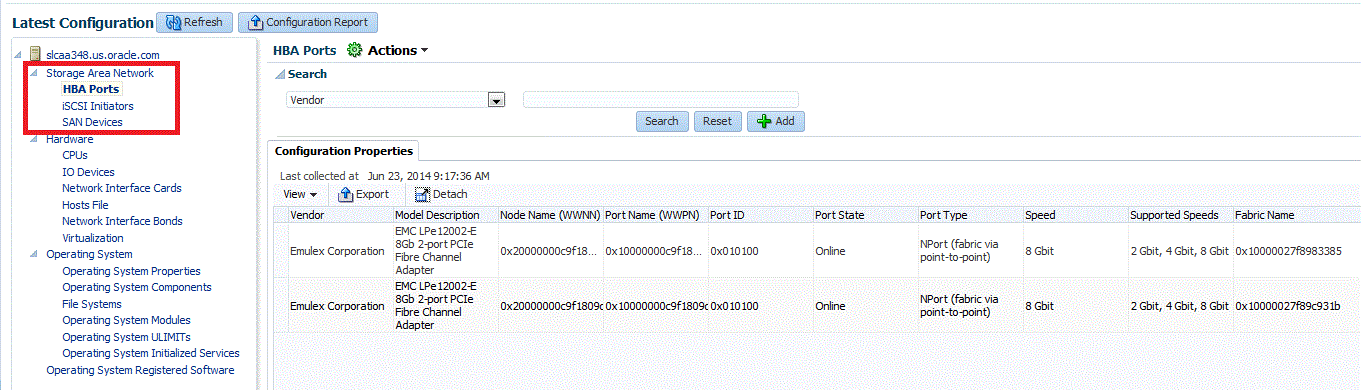Sort by Model Description column header
1361x390 pixels.
click(x=445, y=215)
